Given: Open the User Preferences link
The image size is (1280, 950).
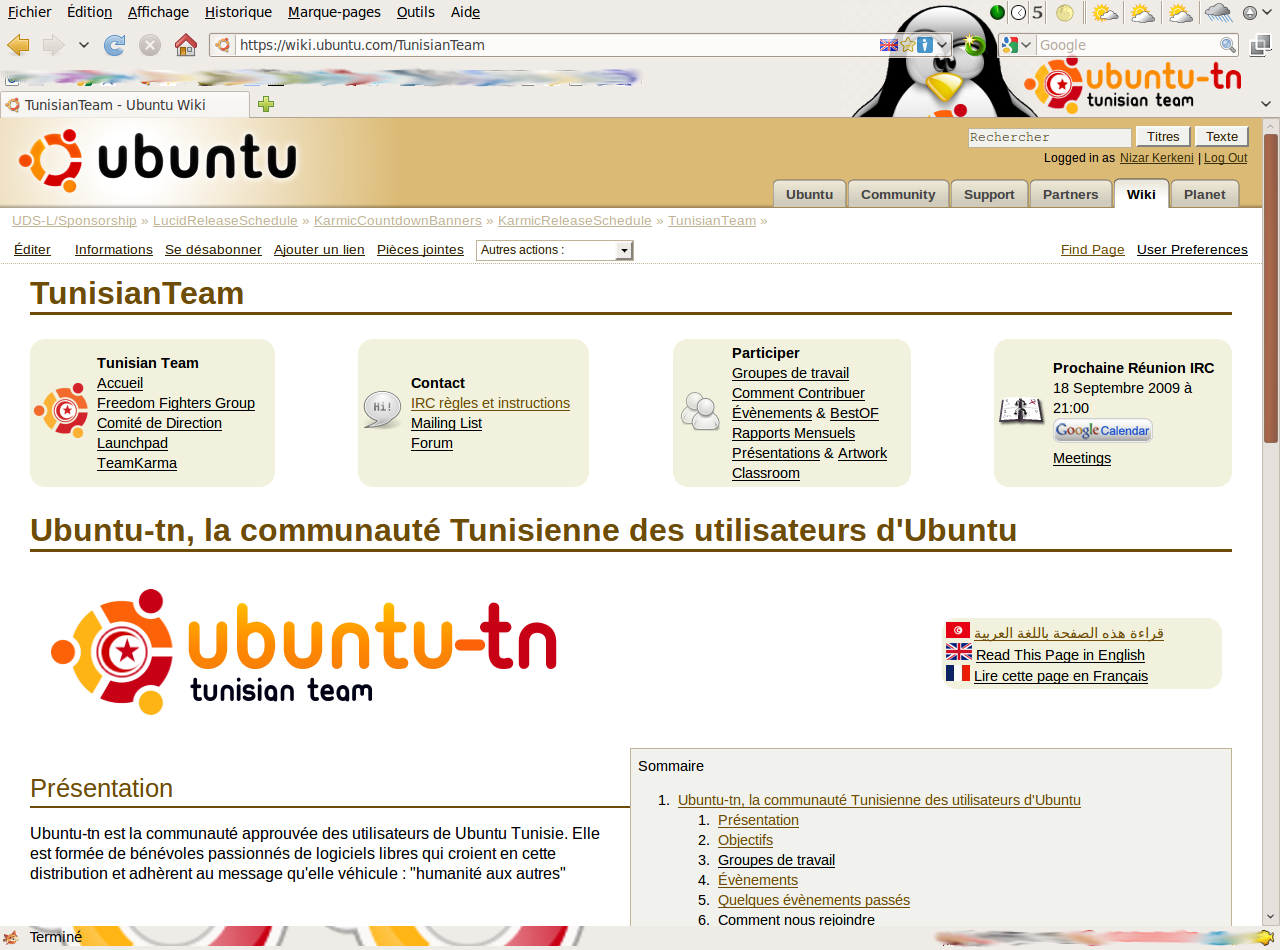Looking at the screenshot, I should click(1192, 250).
